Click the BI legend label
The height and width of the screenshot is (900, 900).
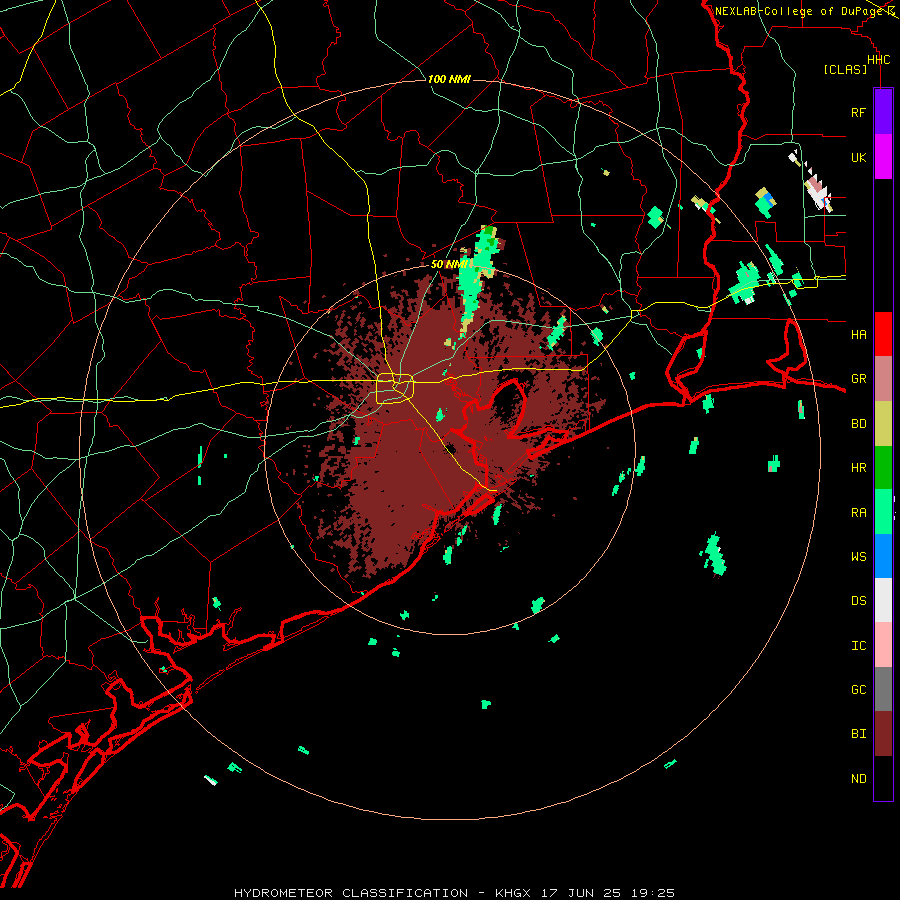[x=858, y=734]
